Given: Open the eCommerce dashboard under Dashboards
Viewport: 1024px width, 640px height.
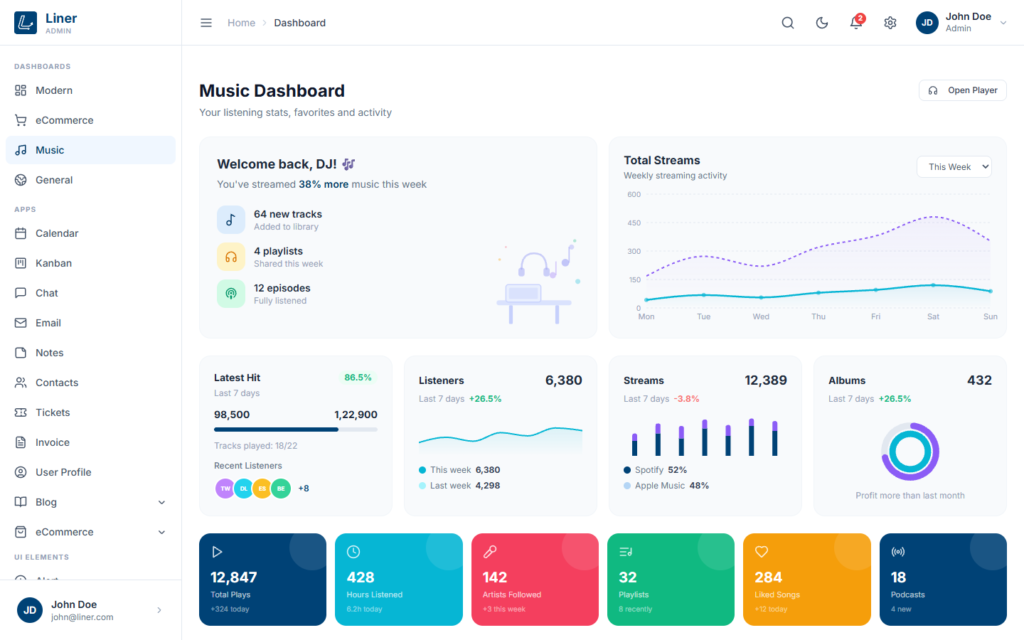Looking at the screenshot, I should [91, 120].
